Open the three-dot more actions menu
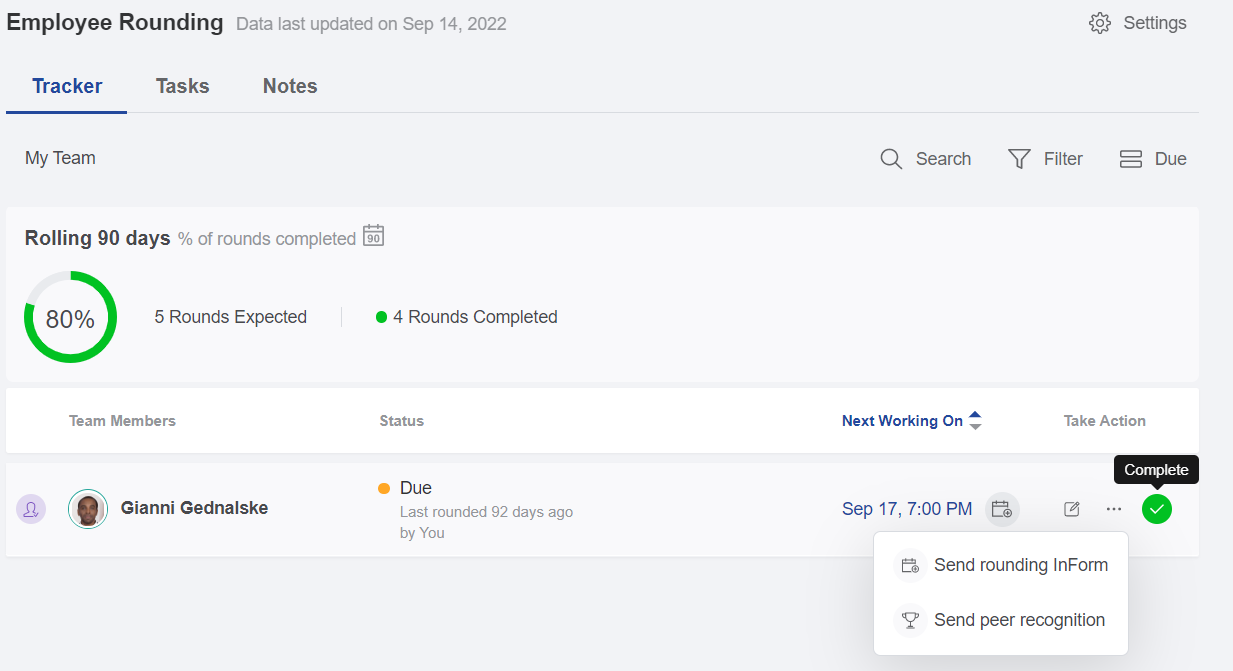The width and height of the screenshot is (1233, 671). coord(1114,509)
